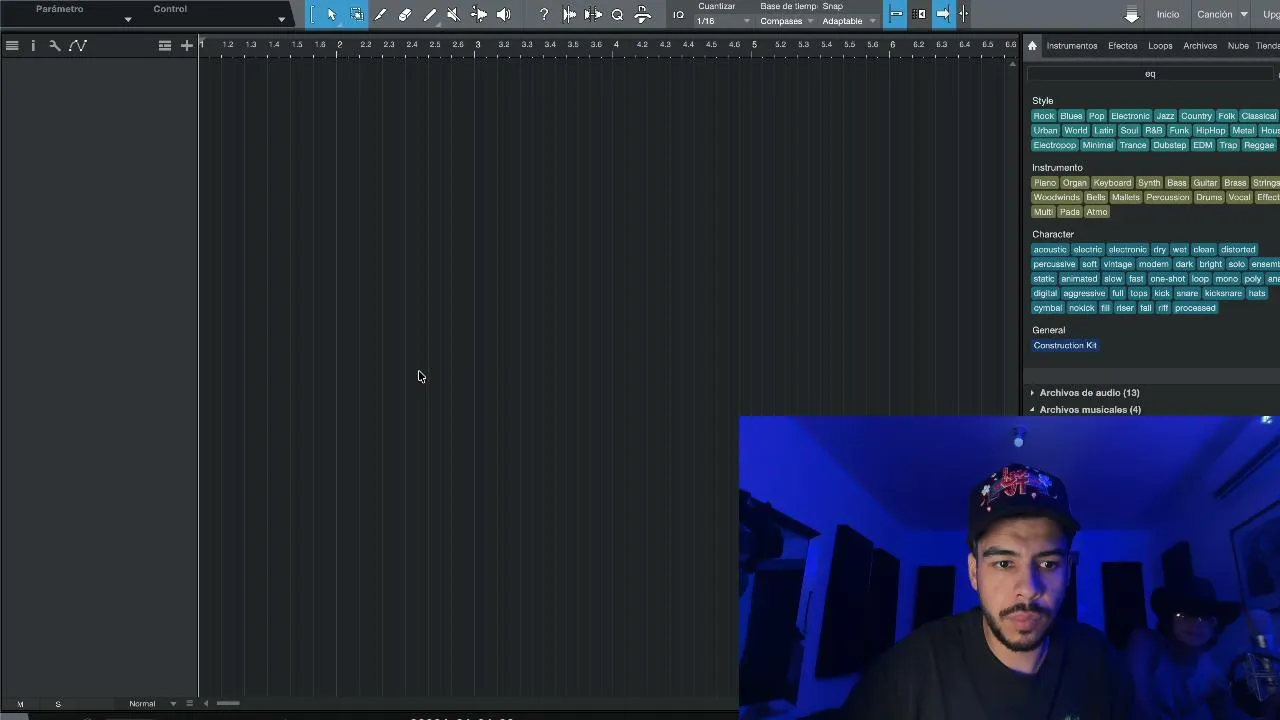The width and height of the screenshot is (1280, 720).
Task: Click bar 5 on the timeline ruler
Action: pyautogui.click(x=754, y=45)
